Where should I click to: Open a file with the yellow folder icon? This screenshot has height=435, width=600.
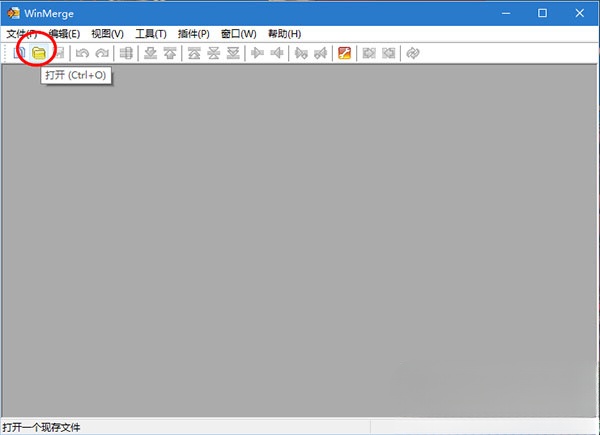pos(39,53)
